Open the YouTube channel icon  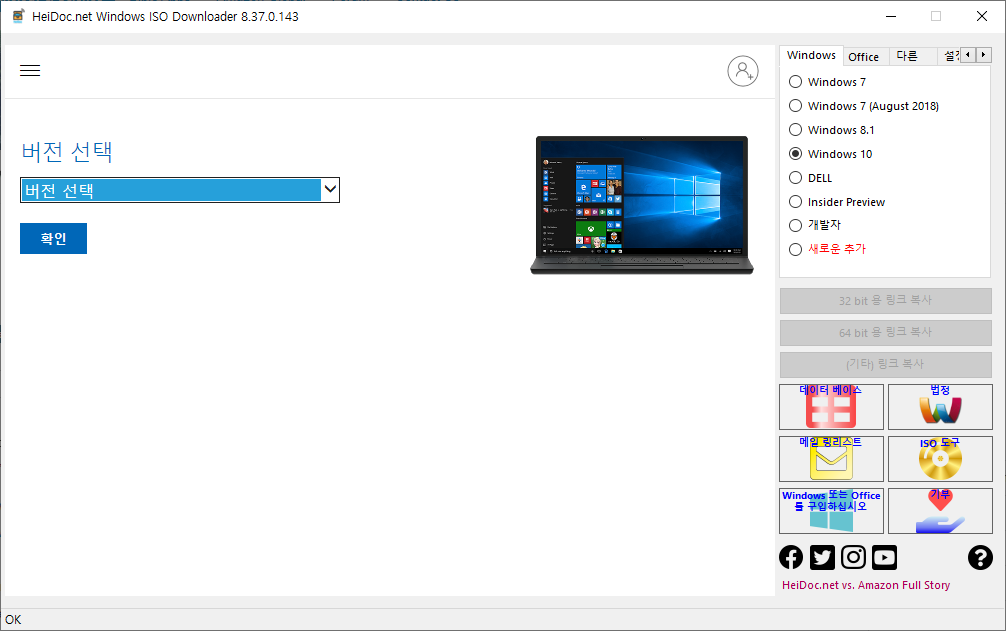[x=884, y=557]
